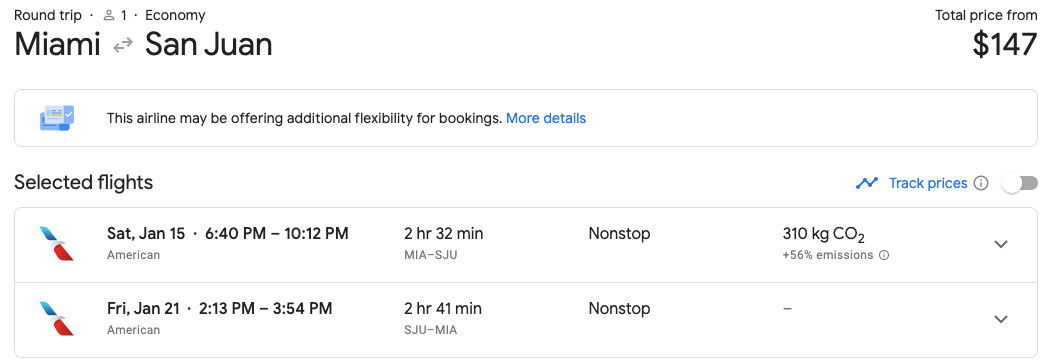Image resolution: width=1040 pixels, height=361 pixels.
Task: Click the 310 kg CO2 emissions value
Action: tap(823, 234)
